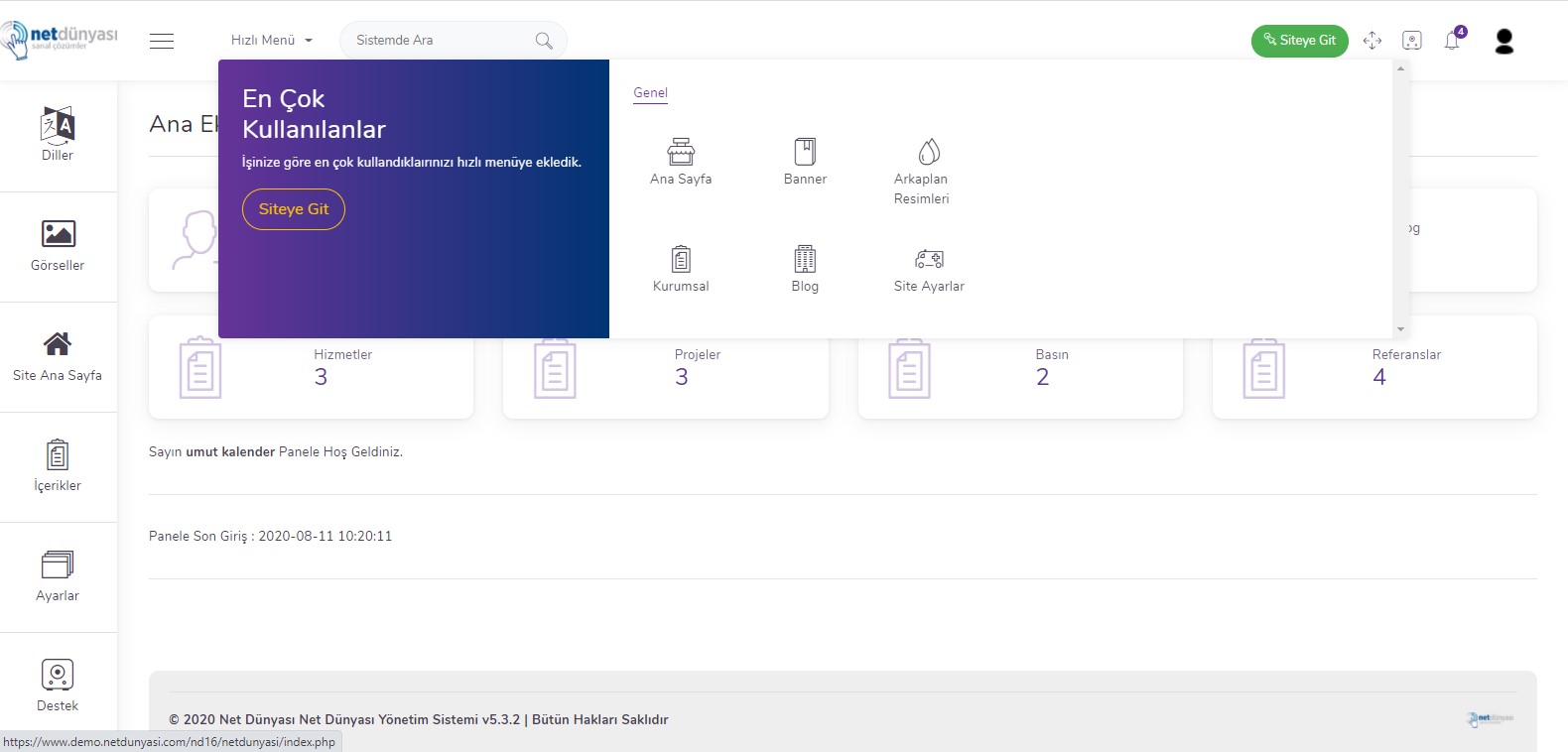Toggle the hamburger menu icon
Screen dimensions: 1568x752
click(162, 41)
